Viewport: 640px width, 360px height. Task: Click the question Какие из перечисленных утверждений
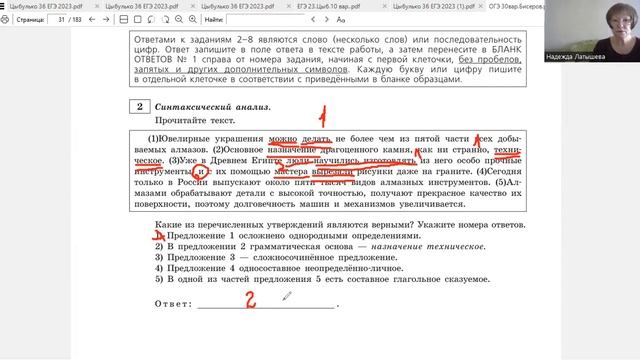point(340,225)
